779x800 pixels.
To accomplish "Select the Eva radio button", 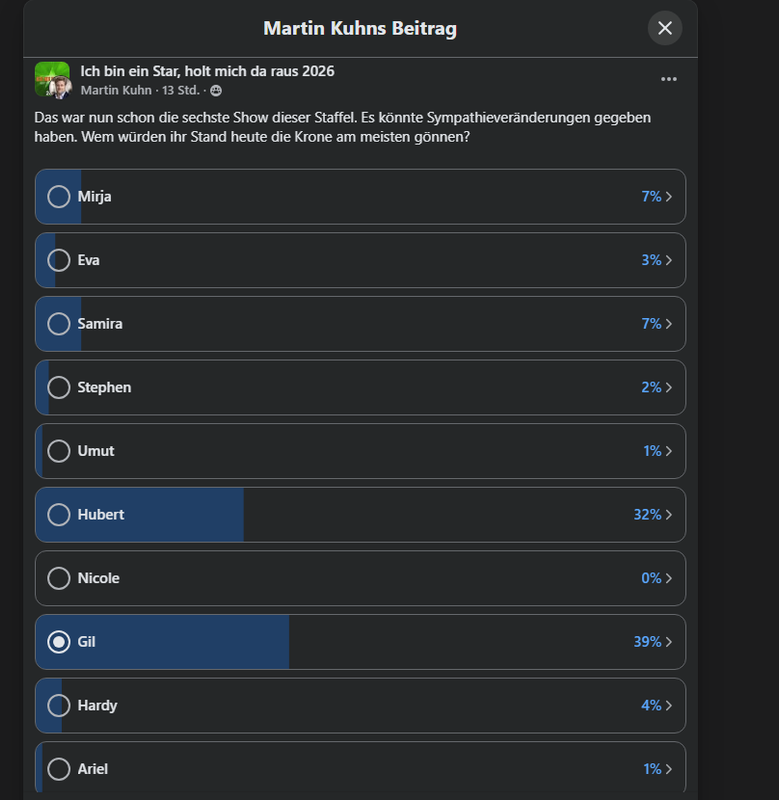I will tap(59, 260).
